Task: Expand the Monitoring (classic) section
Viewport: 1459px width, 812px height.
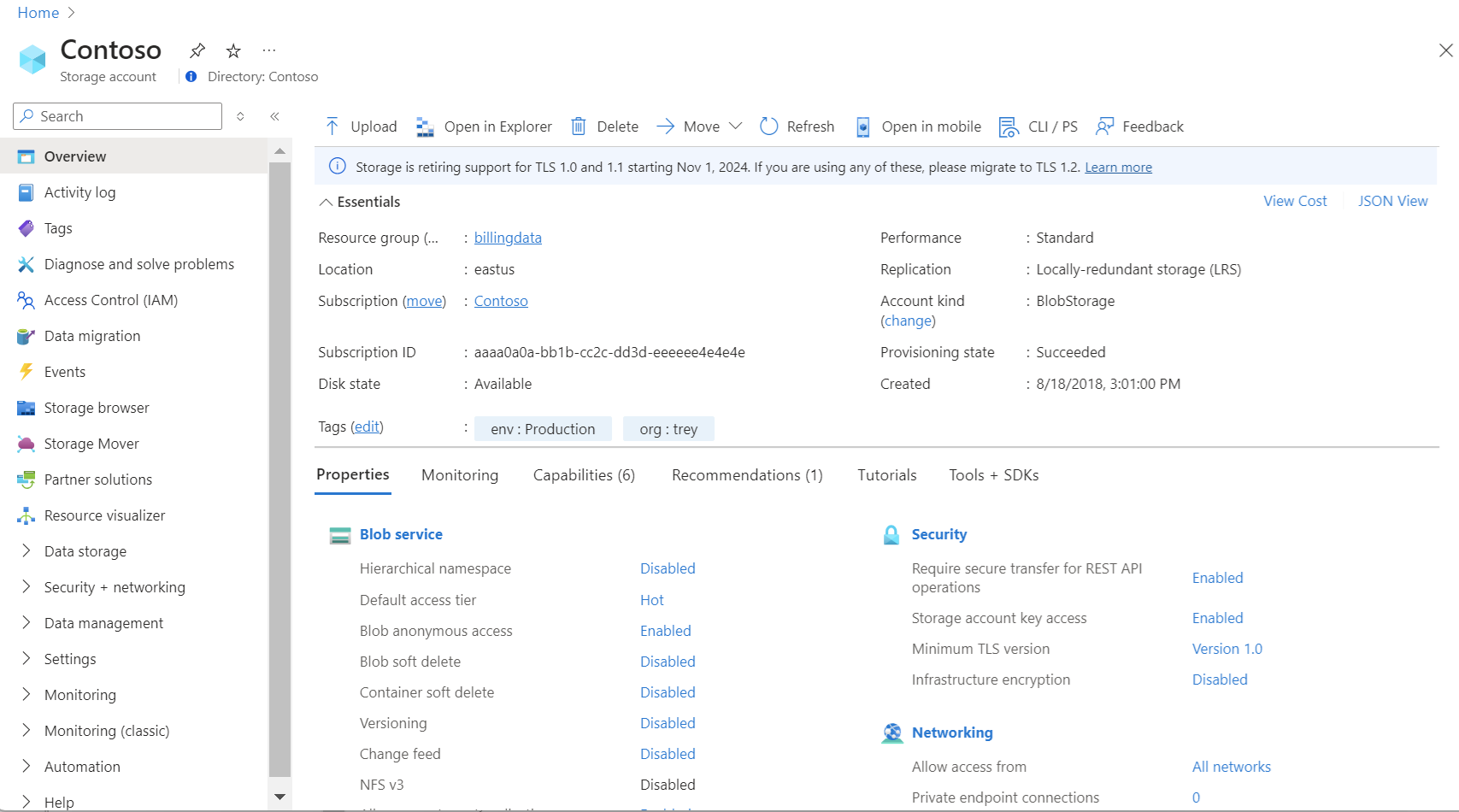Action: 26,730
